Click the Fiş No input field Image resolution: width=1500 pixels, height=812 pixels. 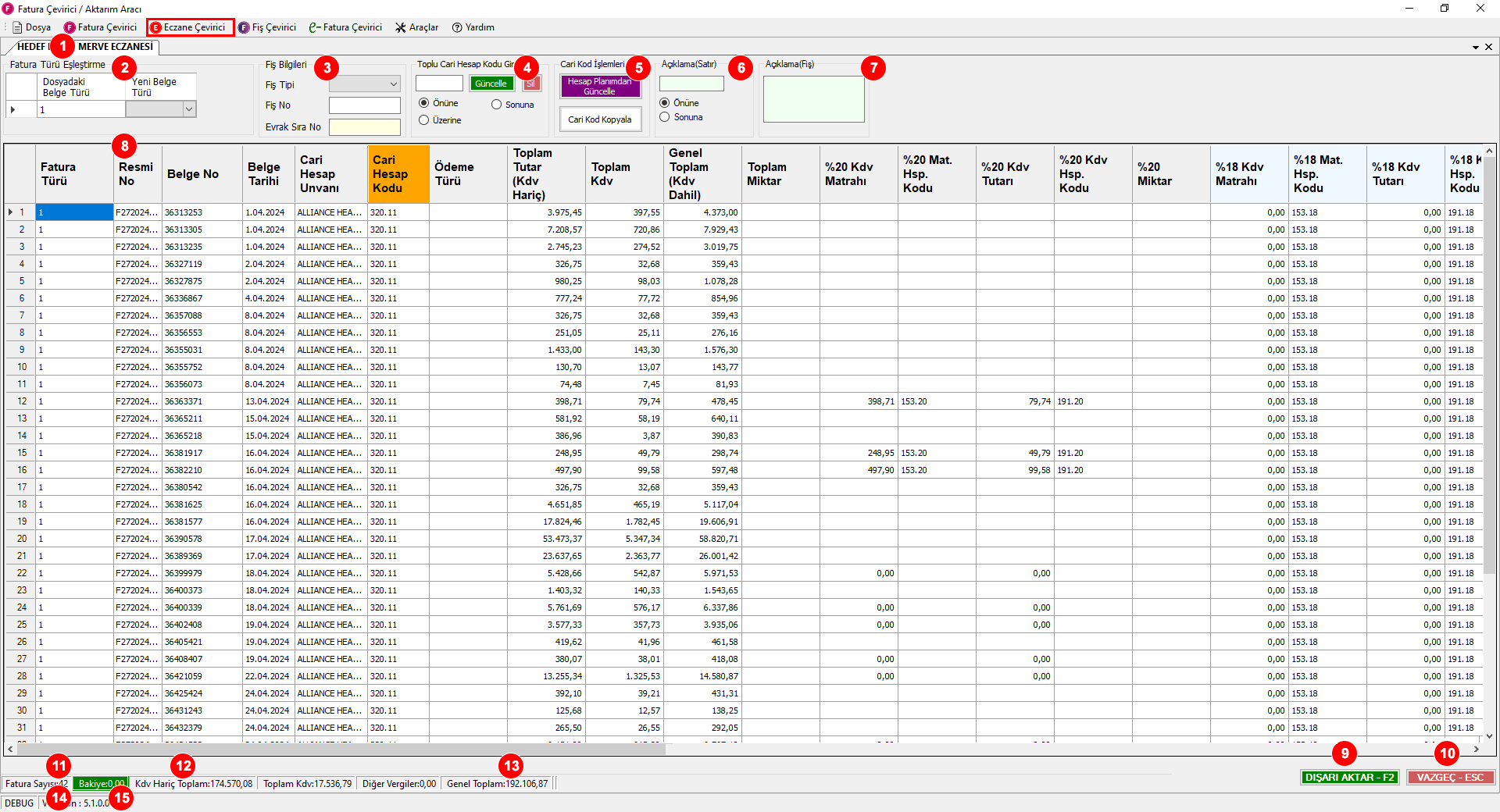pos(364,105)
